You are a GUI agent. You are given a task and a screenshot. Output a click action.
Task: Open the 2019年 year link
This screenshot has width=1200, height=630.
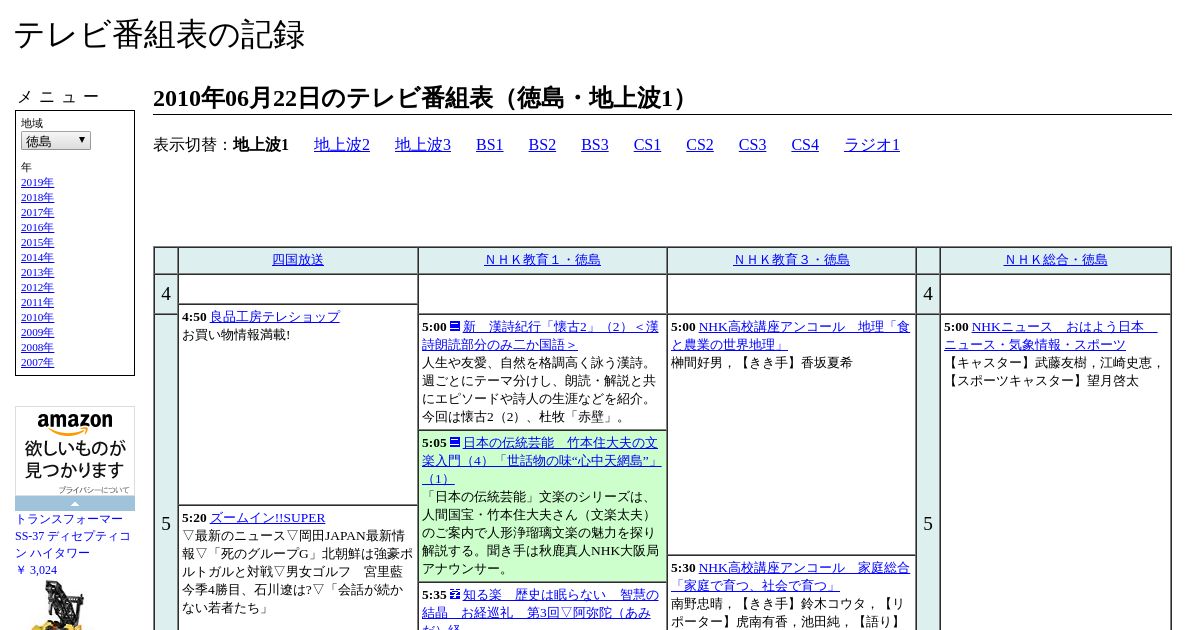click(x=37, y=183)
